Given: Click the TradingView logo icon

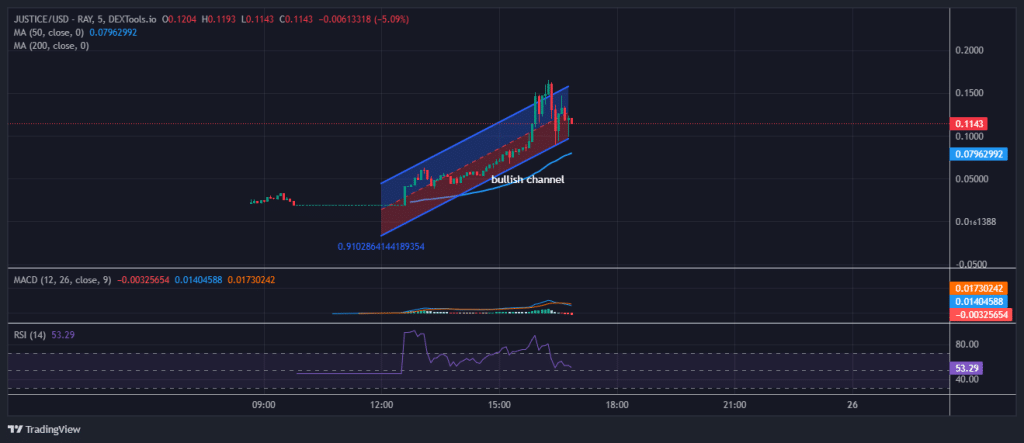Looking at the screenshot, I should tap(17, 430).
